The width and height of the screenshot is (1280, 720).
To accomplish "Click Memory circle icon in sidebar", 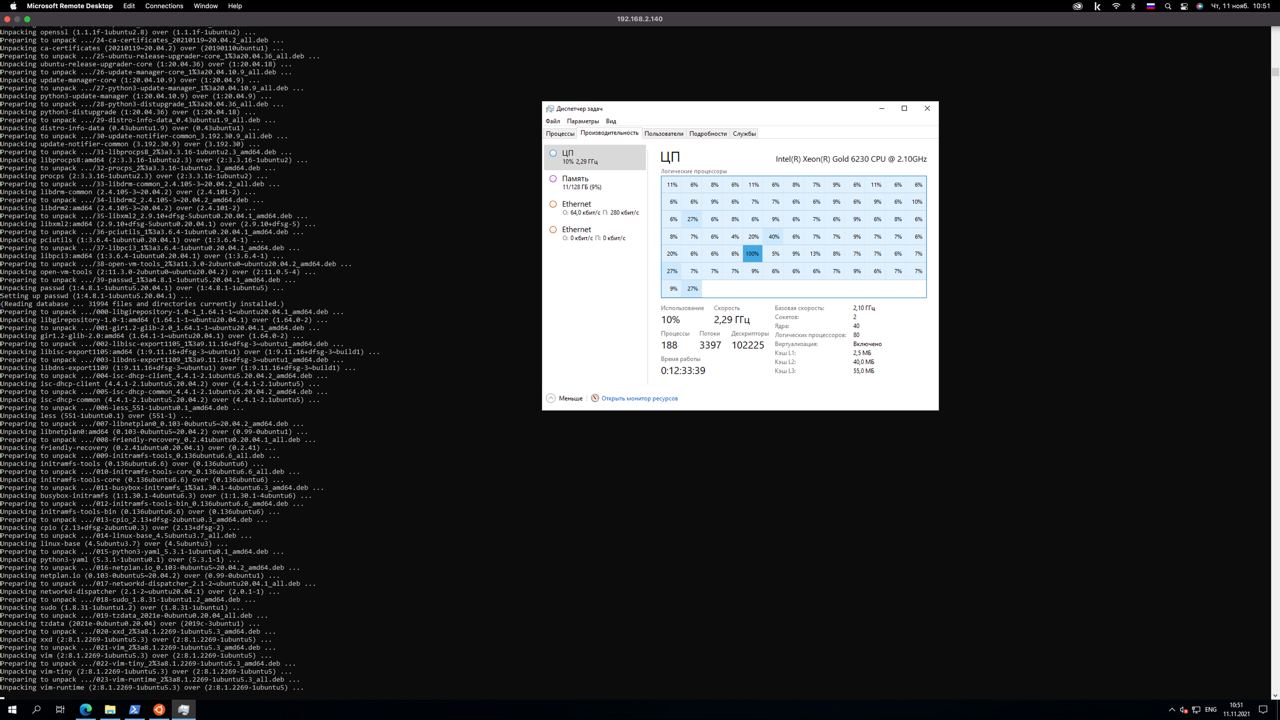I will coord(553,179).
